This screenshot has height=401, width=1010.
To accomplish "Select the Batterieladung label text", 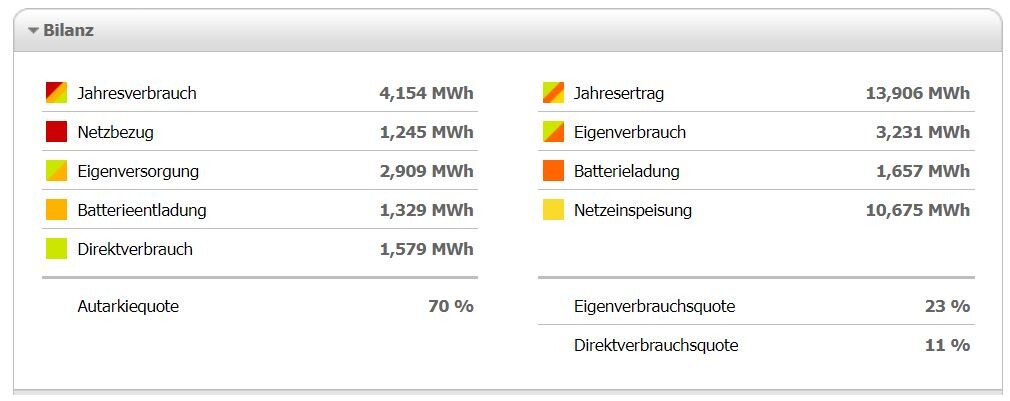I will (627, 172).
